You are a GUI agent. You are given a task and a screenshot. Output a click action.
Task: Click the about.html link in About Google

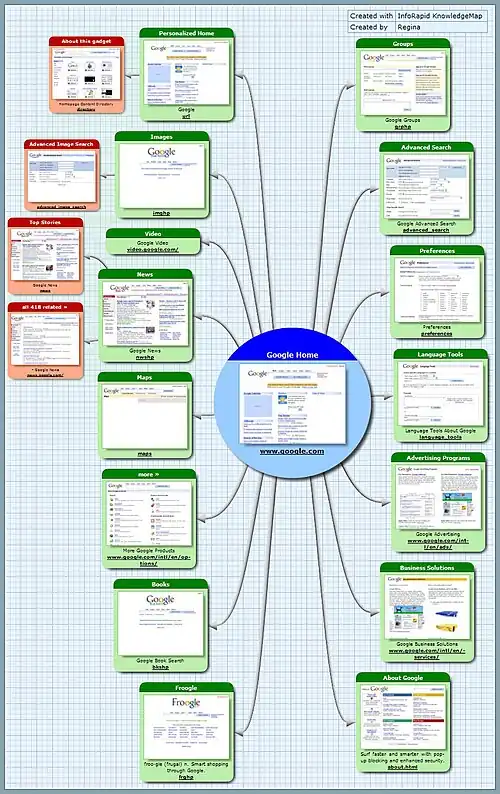403,767
